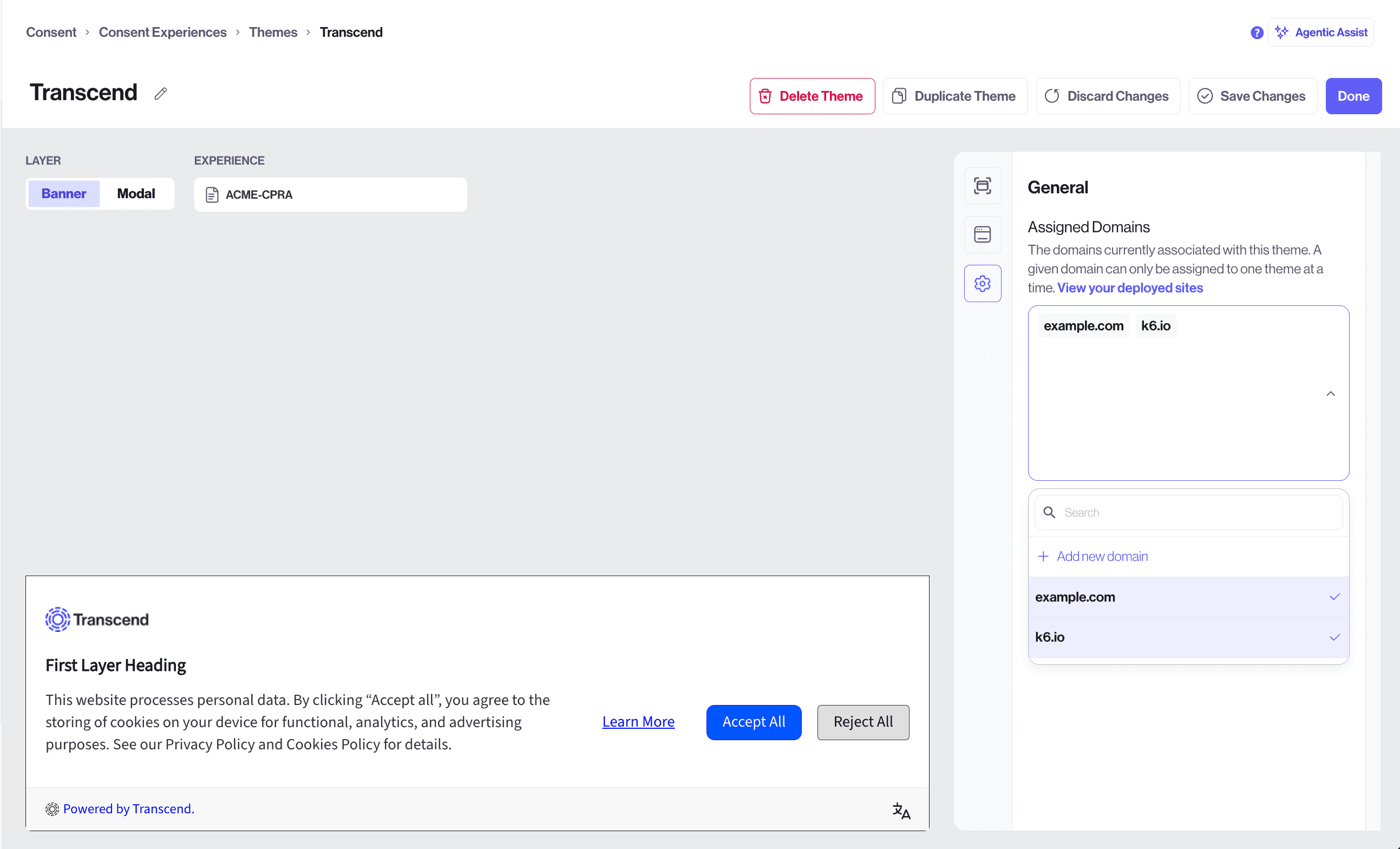Screen dimensions: 1400x849
Task: Click the Duplicate Theme button
Action: [x=955, y=96]
